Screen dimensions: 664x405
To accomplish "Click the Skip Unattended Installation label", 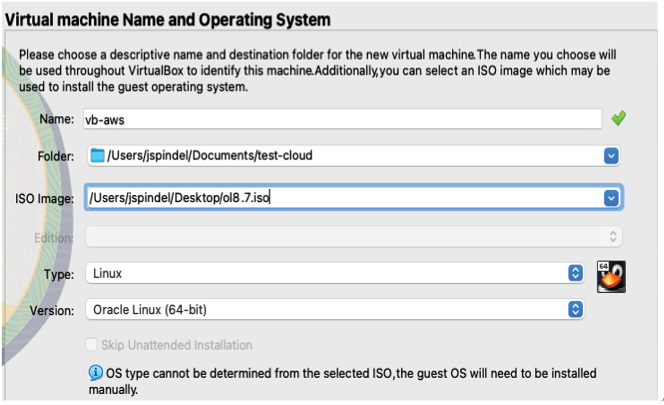I will (x=177, y=345).
